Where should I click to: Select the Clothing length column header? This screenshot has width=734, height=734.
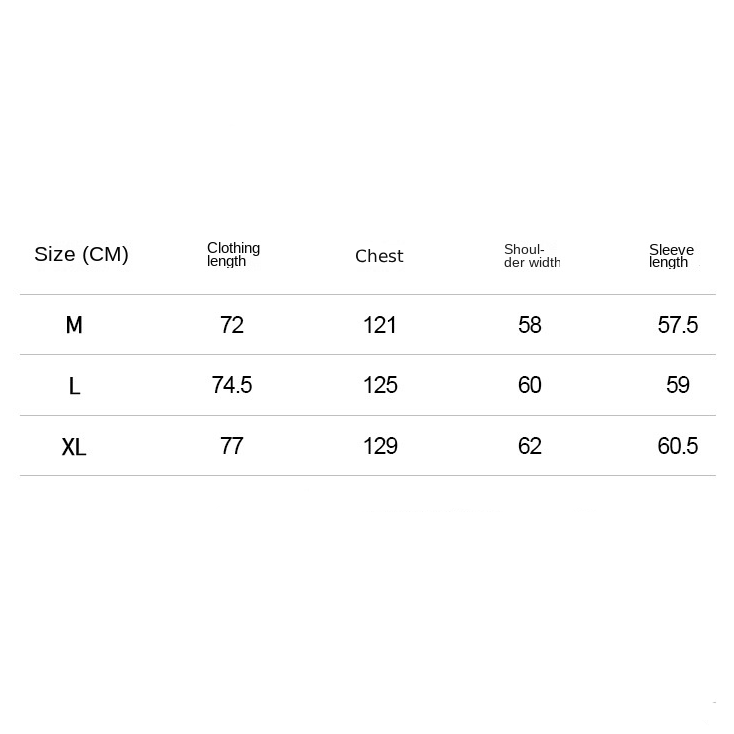click(x=233, y=255)
